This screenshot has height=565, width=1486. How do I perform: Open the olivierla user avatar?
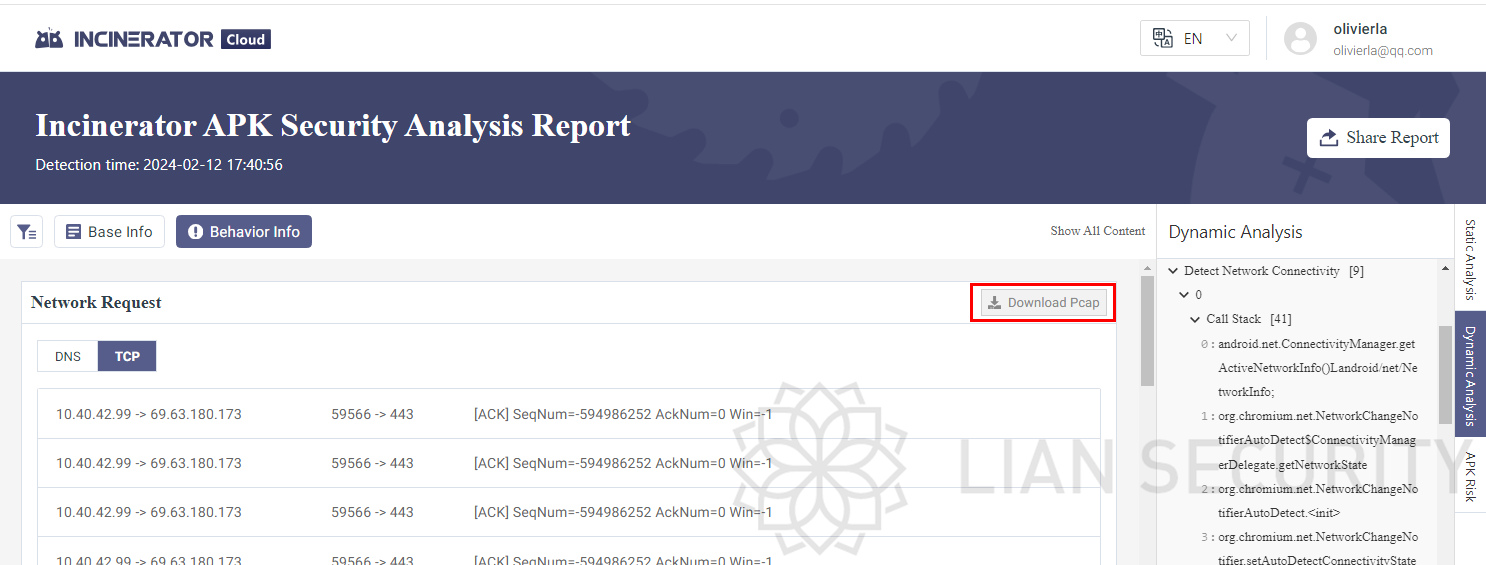1300,39
